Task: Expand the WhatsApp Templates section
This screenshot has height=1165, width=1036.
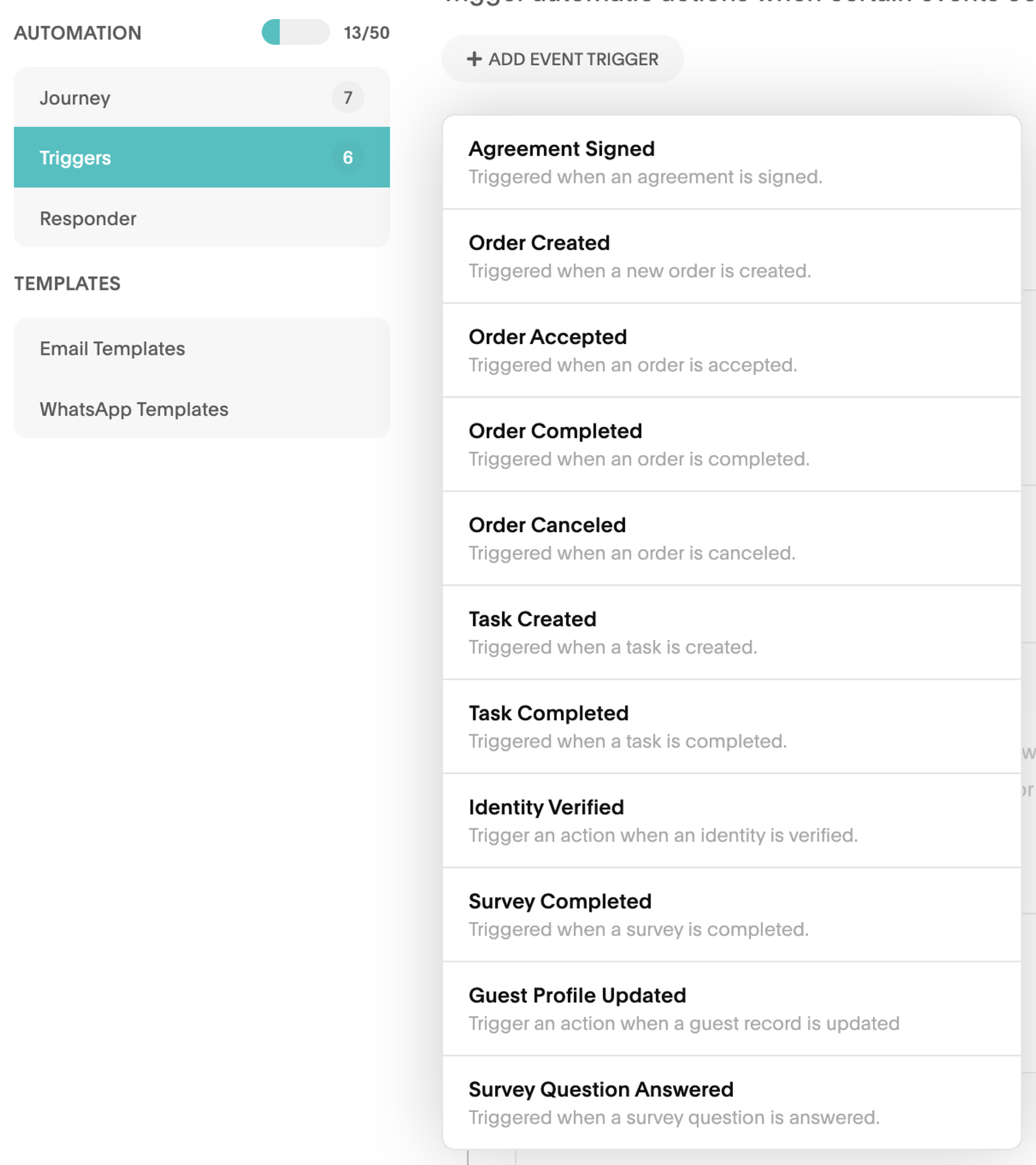Action: (x=133, y=408)
